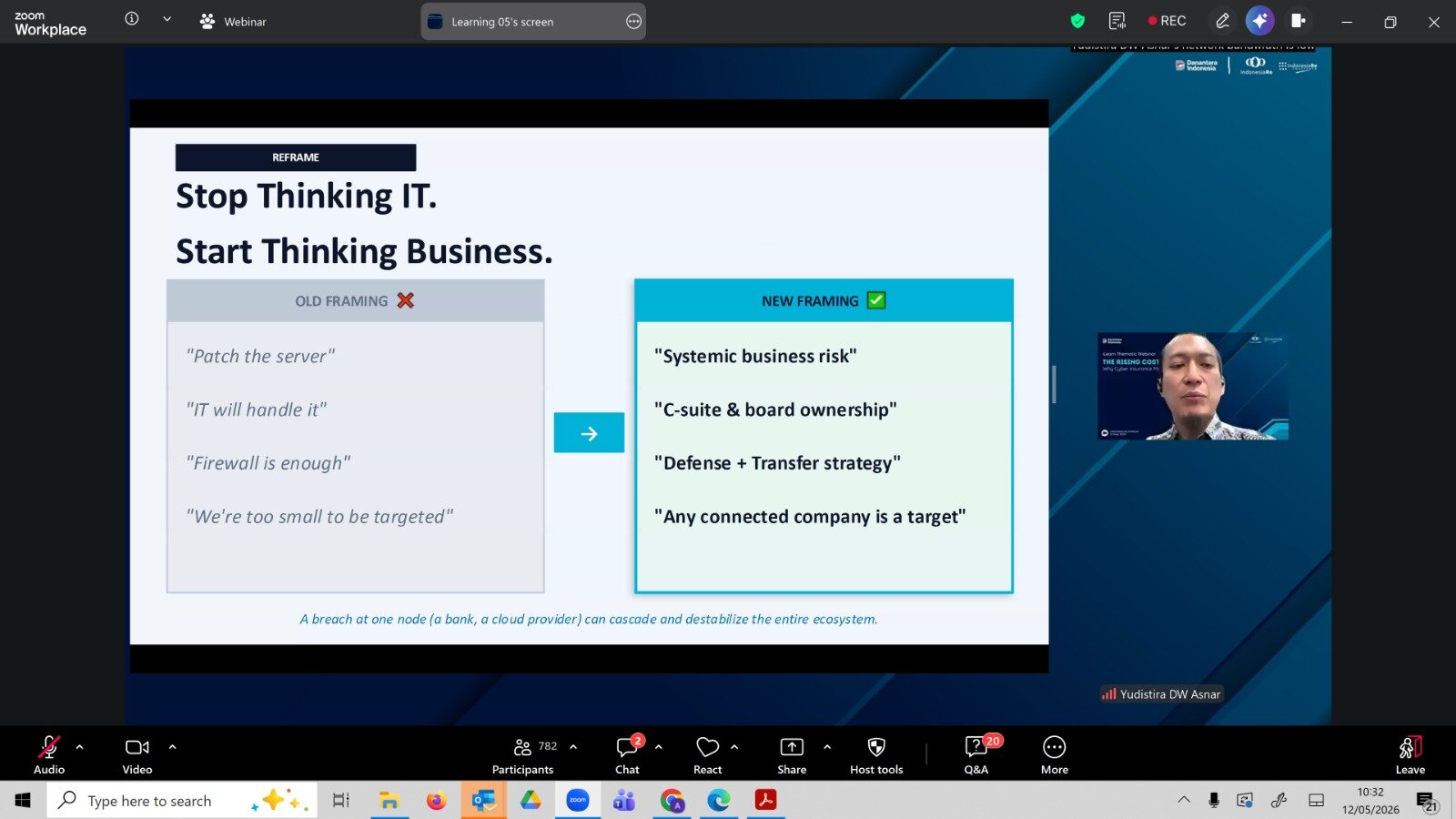The width and height of the screenshot is (1456, 819).
Task: Click the REC recording indicator
Action: click(x=1168, y=21)
